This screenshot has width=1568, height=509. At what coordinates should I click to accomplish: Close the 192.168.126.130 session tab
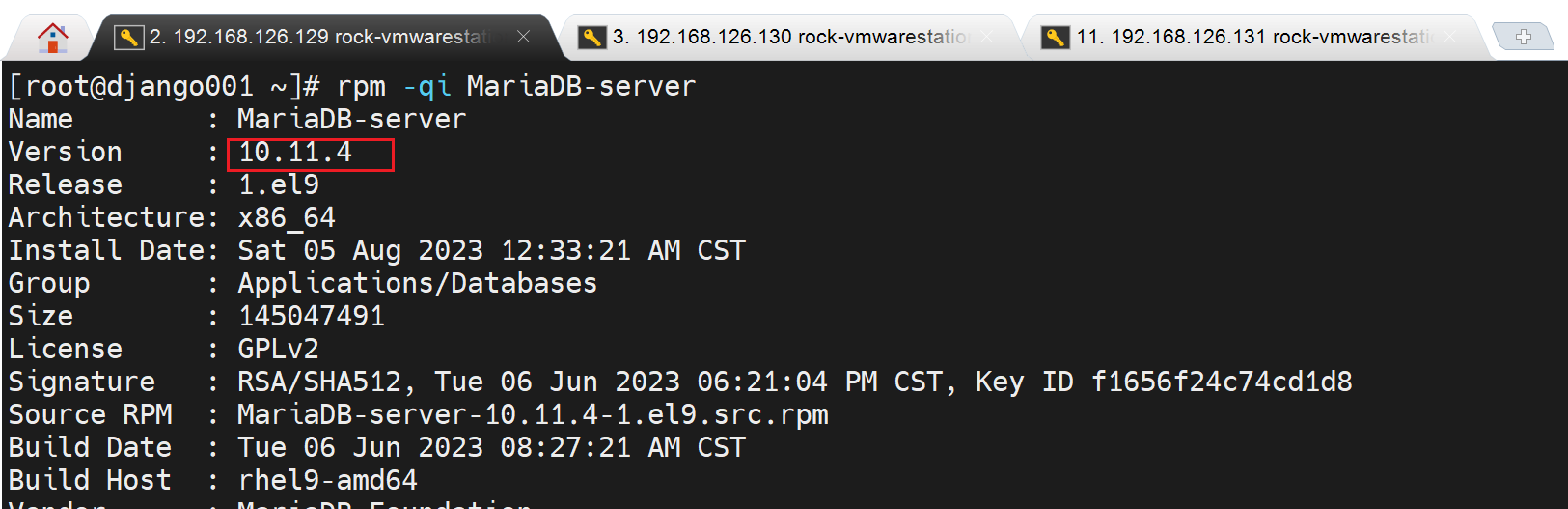tap(987, 37)
